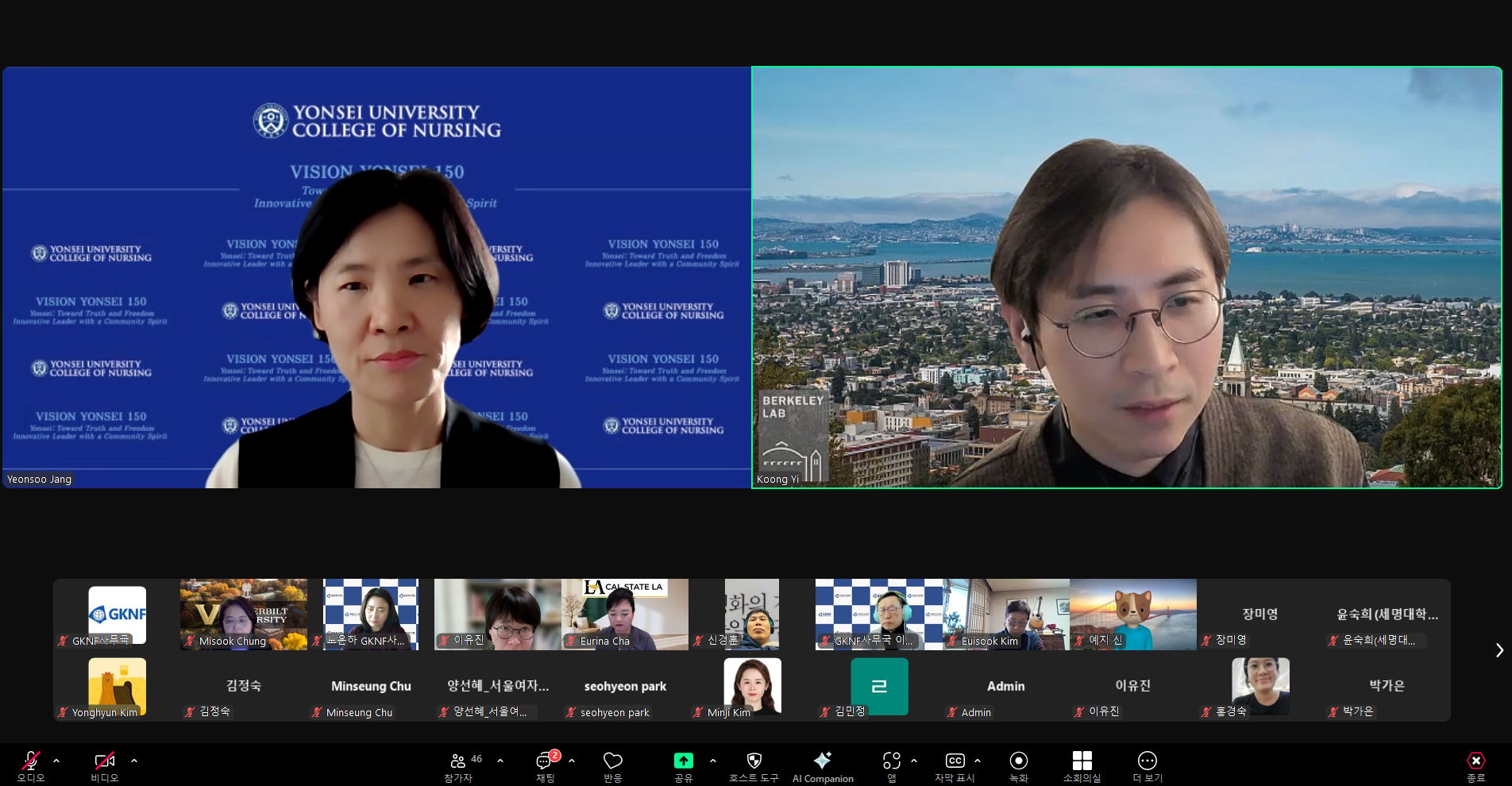The height and width of the screenshot is (786, 1512).
Task: Expand share options caret
Action: [713, 761]
